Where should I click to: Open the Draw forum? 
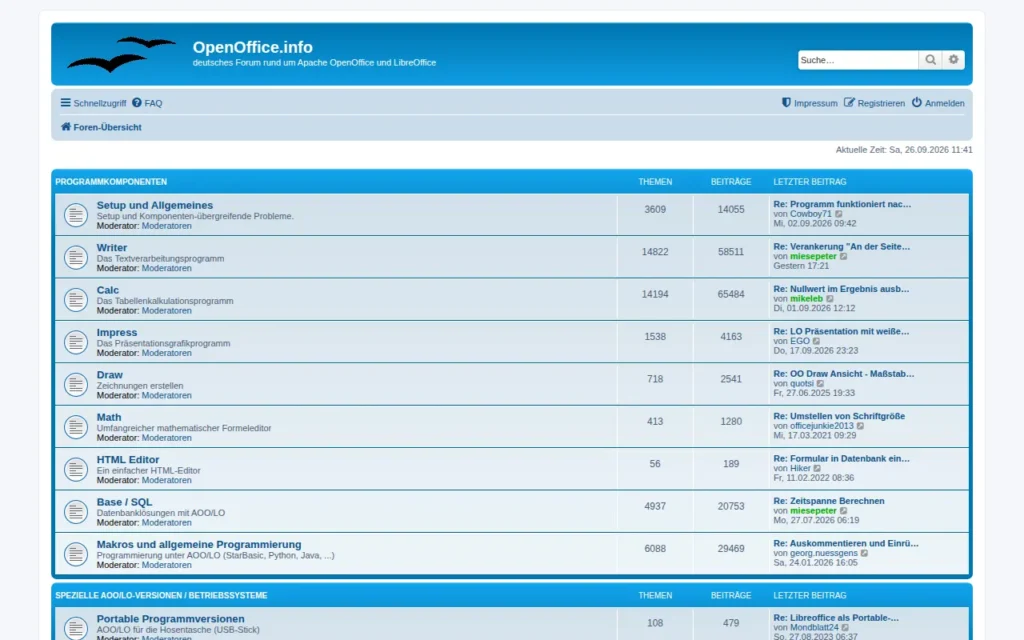point(110,375)
